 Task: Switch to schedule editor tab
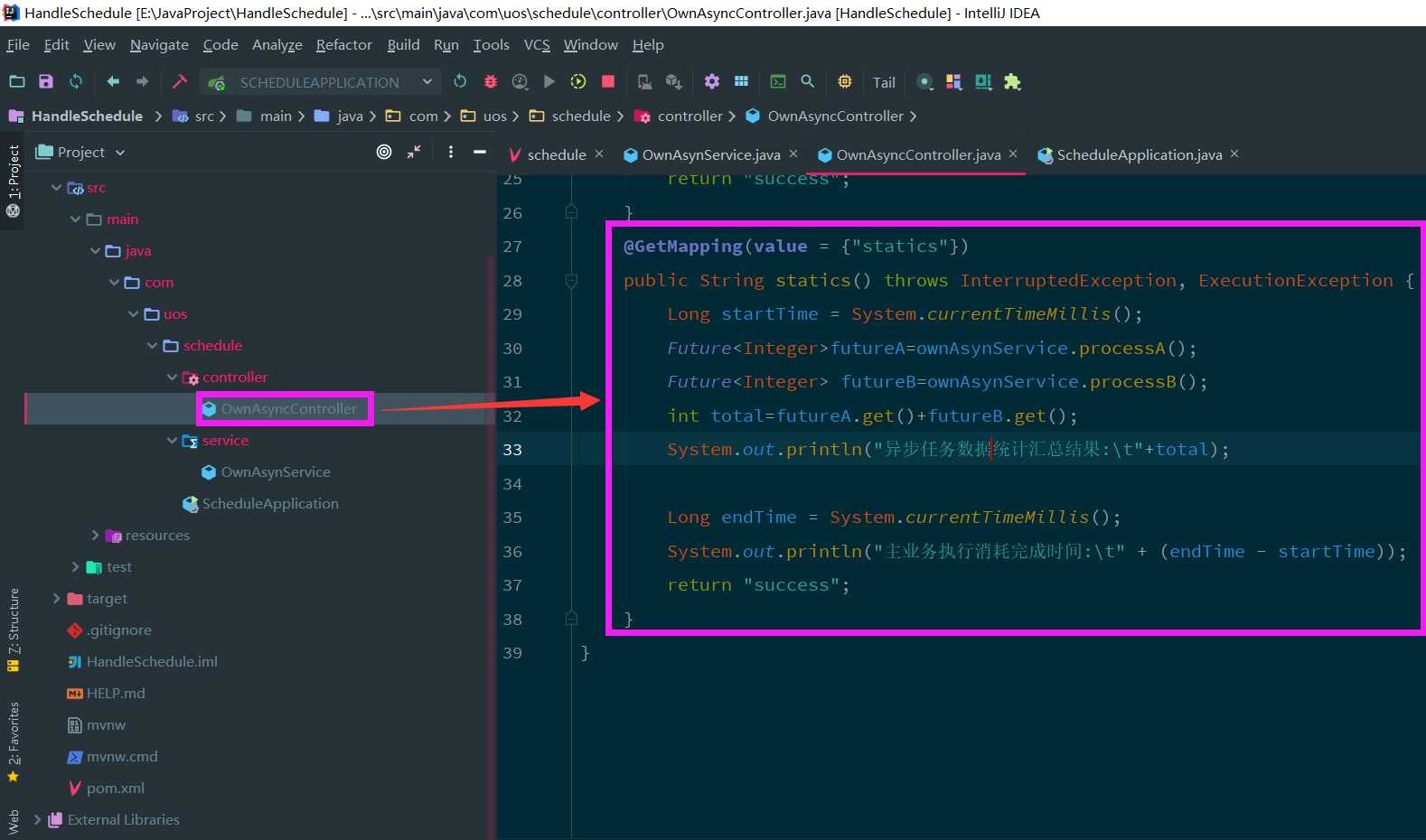click(x=557, y=154)
